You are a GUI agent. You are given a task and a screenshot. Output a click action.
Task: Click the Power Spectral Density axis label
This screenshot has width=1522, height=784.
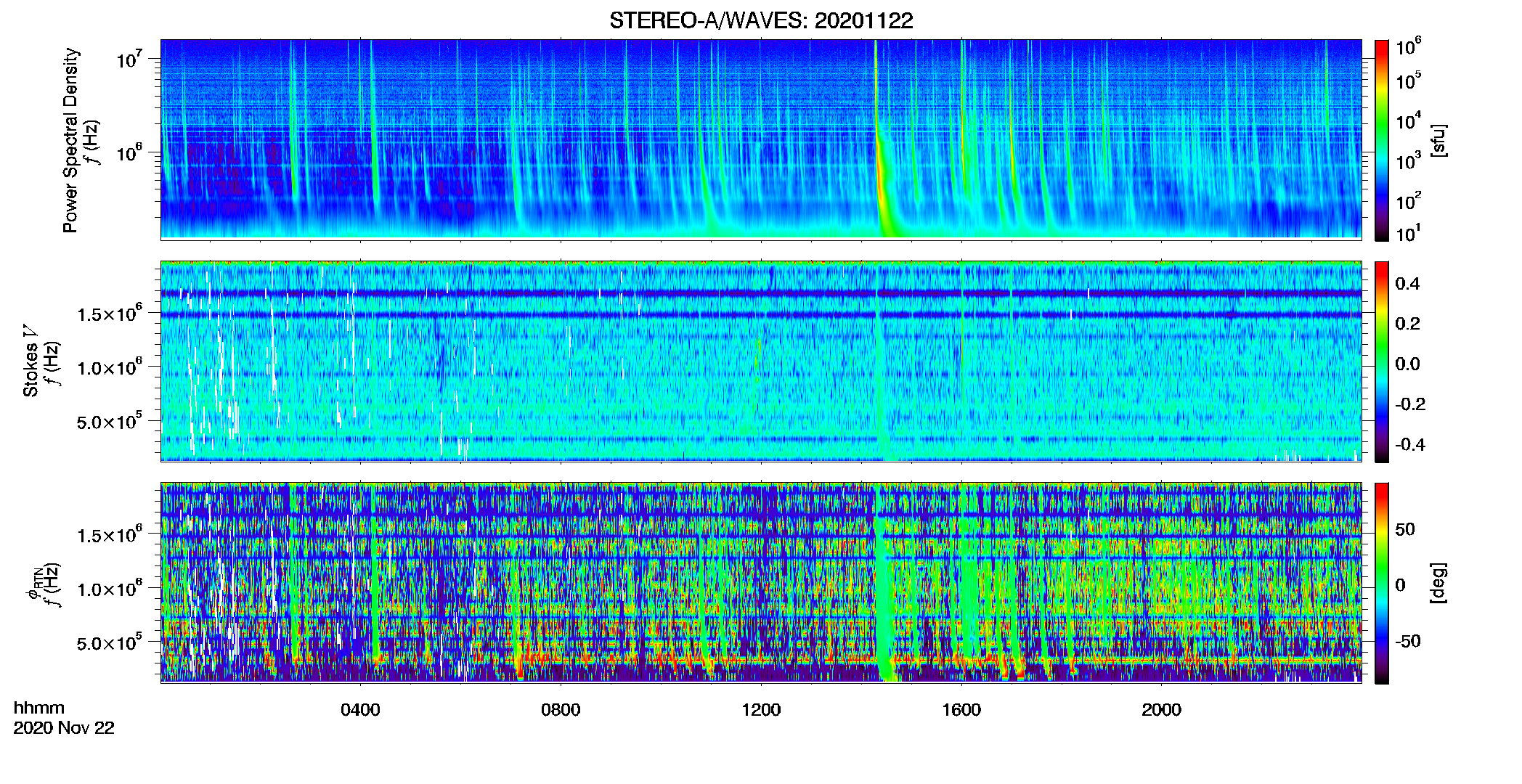point(70,140)
